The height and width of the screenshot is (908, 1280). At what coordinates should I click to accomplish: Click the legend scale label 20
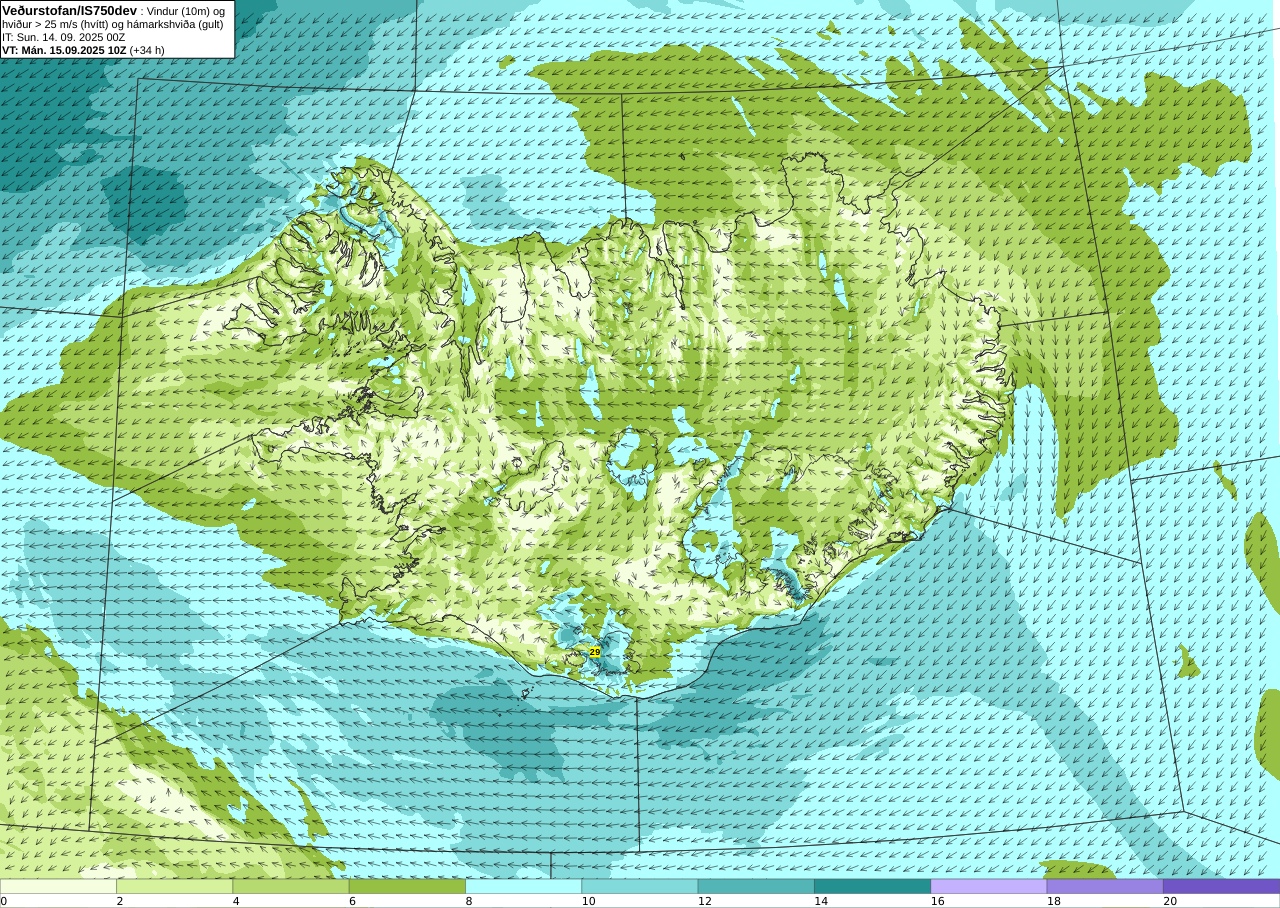[1170, 901]
